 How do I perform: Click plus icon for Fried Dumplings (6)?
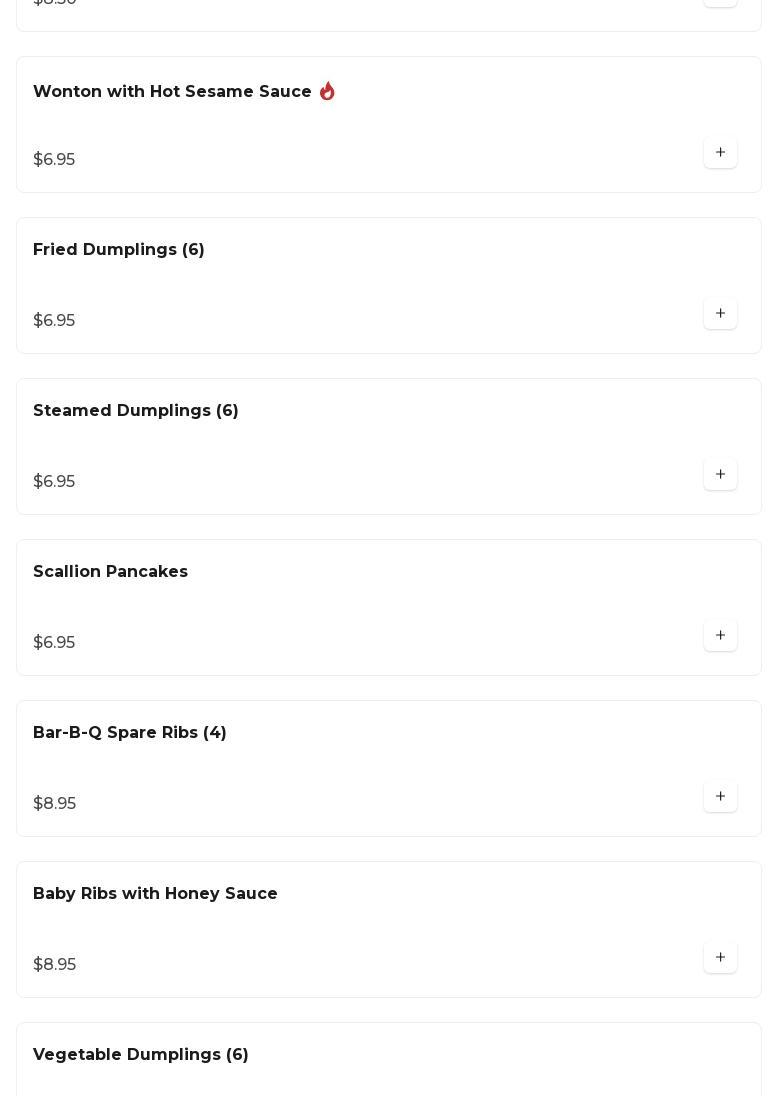tap(720, 314)
